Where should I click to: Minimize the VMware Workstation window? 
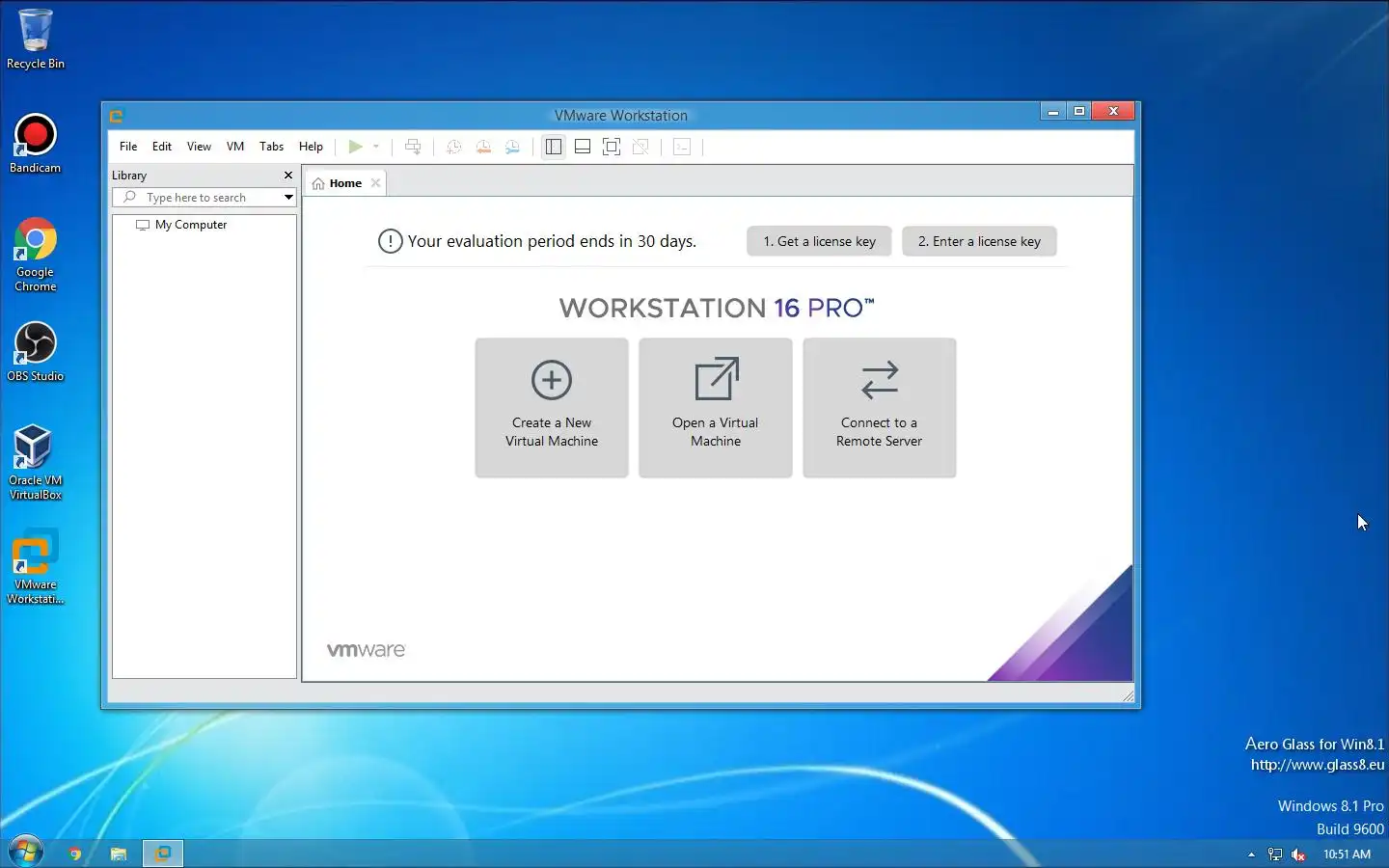(1053, 112)
